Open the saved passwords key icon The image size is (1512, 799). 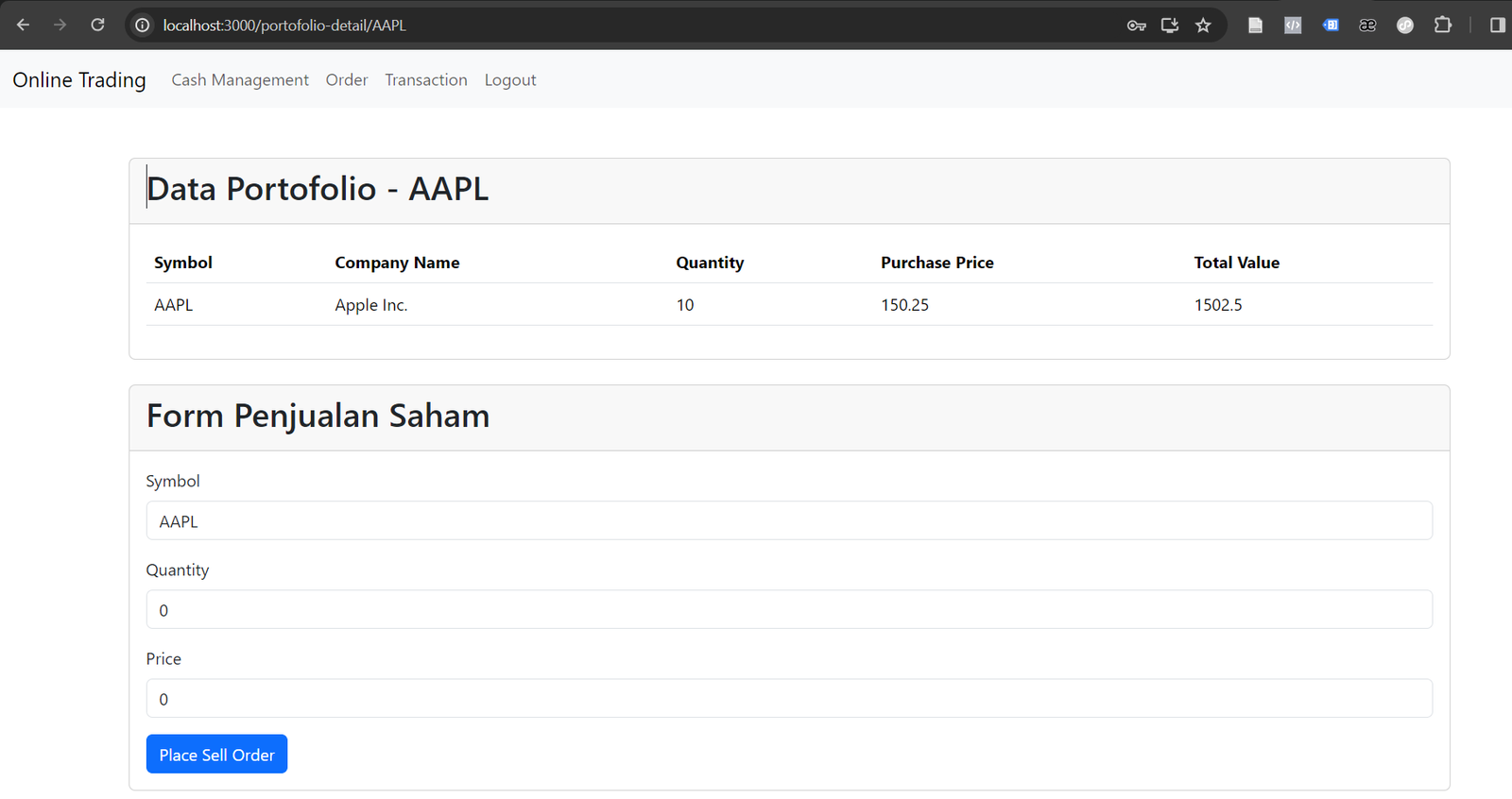(x=1136, y=25)
